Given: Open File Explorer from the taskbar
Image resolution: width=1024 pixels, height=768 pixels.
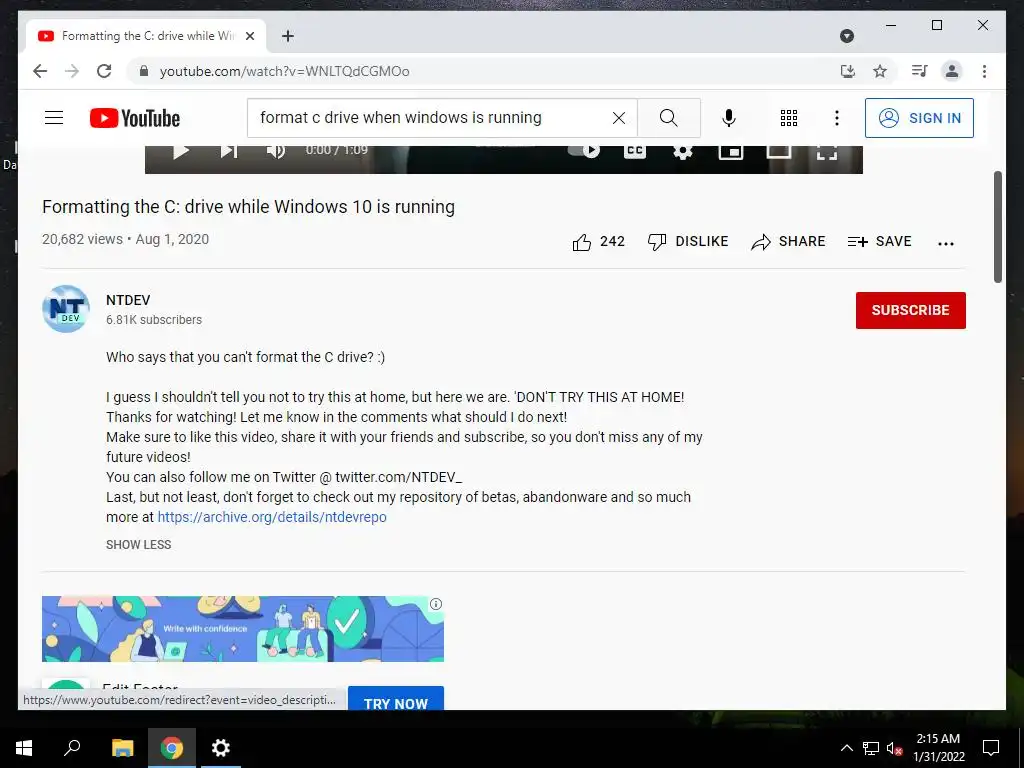Looking at the screenshot, I should tap(122, 748).
